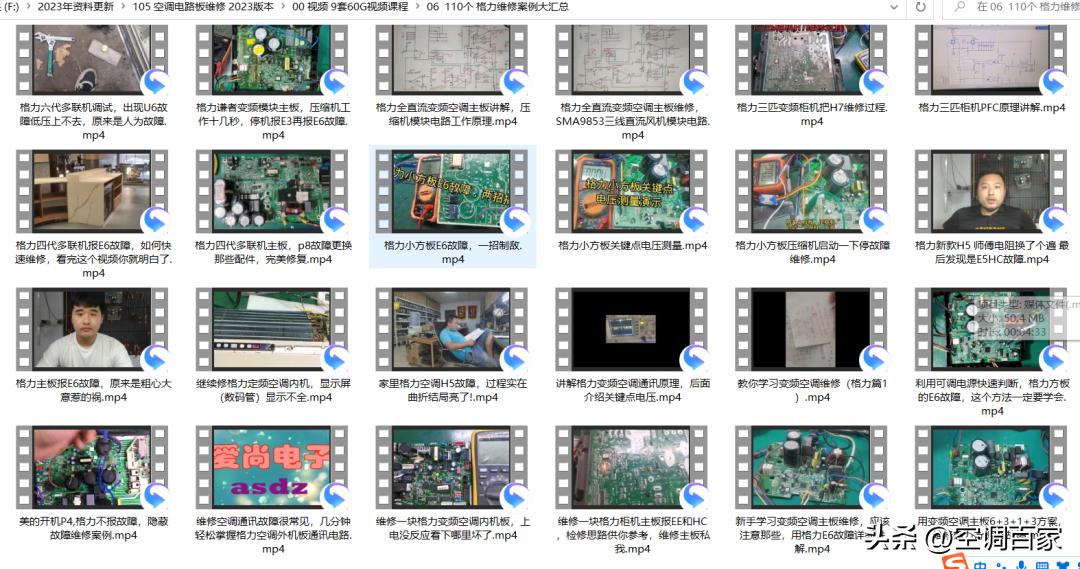Image resolution: width=1080 pixels, height=569 pixels.
Task: Select the 格力三匹变频柜机把H7维修过程 thumbnail
Action: tap(811, 60)
